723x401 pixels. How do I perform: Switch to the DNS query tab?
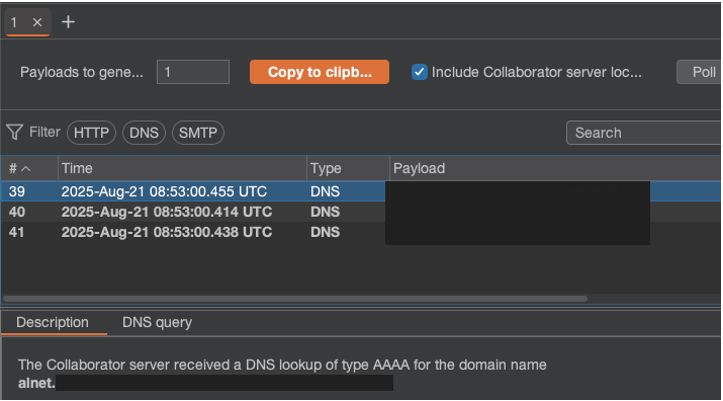click(x=157, y=323)
